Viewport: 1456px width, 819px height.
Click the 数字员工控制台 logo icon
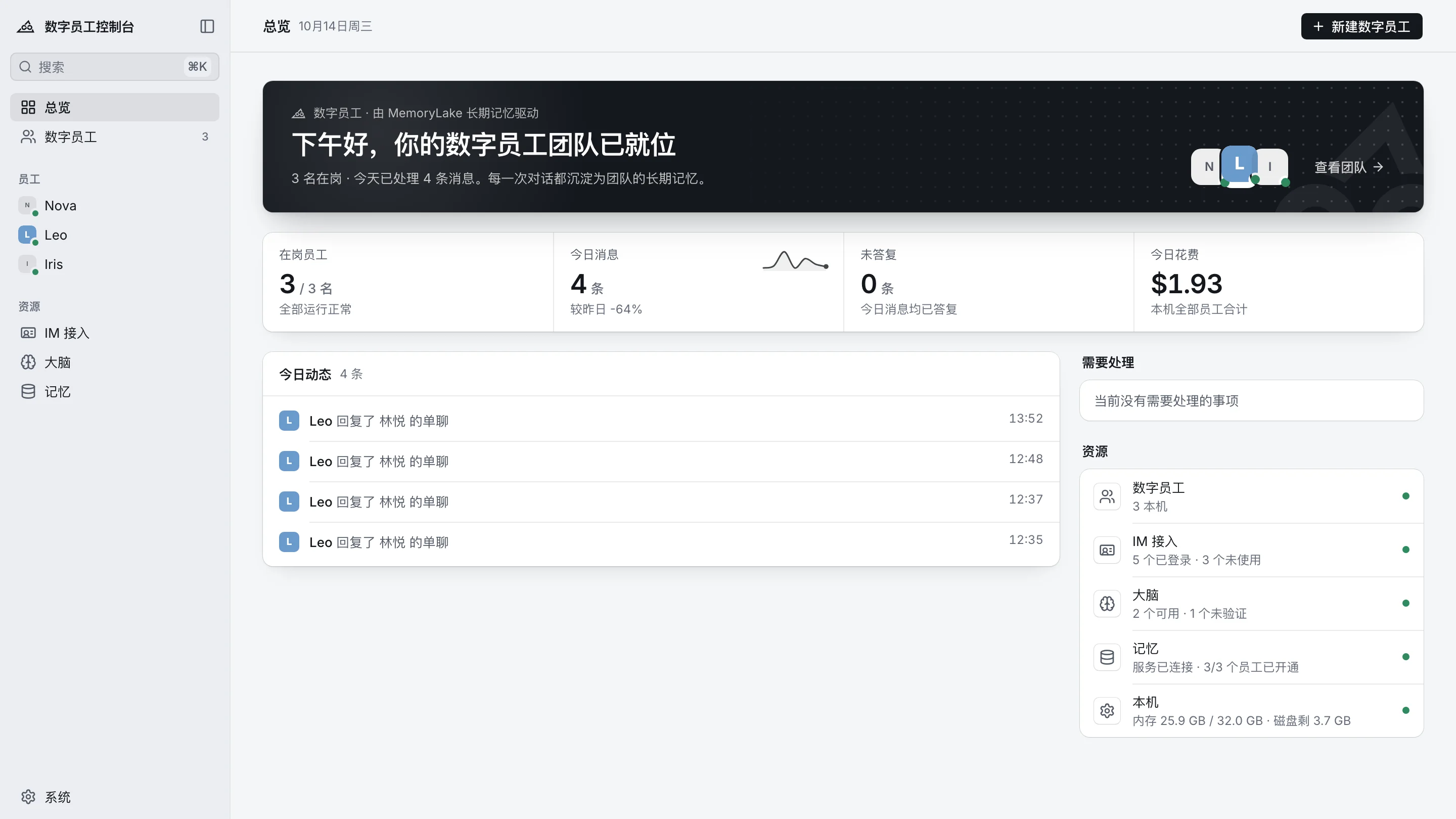point(25,27)
